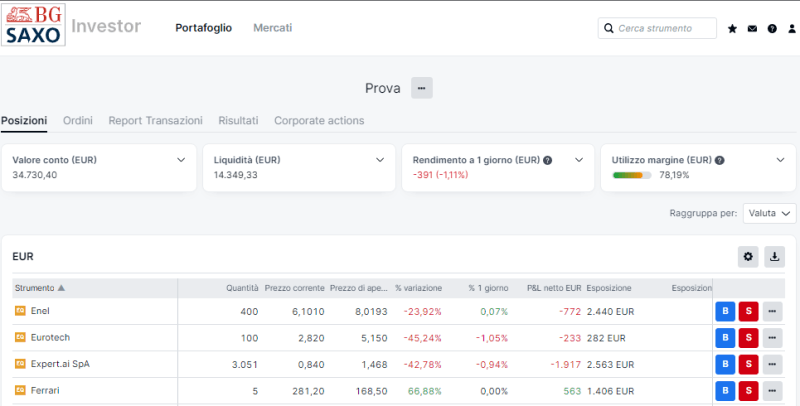Click sort arrow on Strumento column
Image resolution: width=800 pixels, height=406 pixels.
(x=61, y=288)
